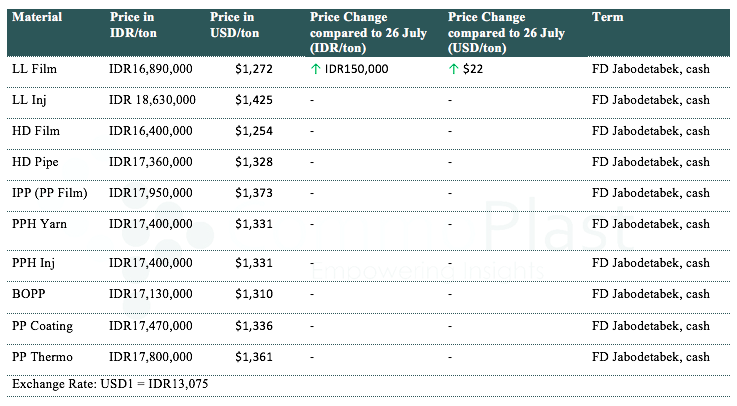Click the green up arrow beside IDR150,000

316,69
